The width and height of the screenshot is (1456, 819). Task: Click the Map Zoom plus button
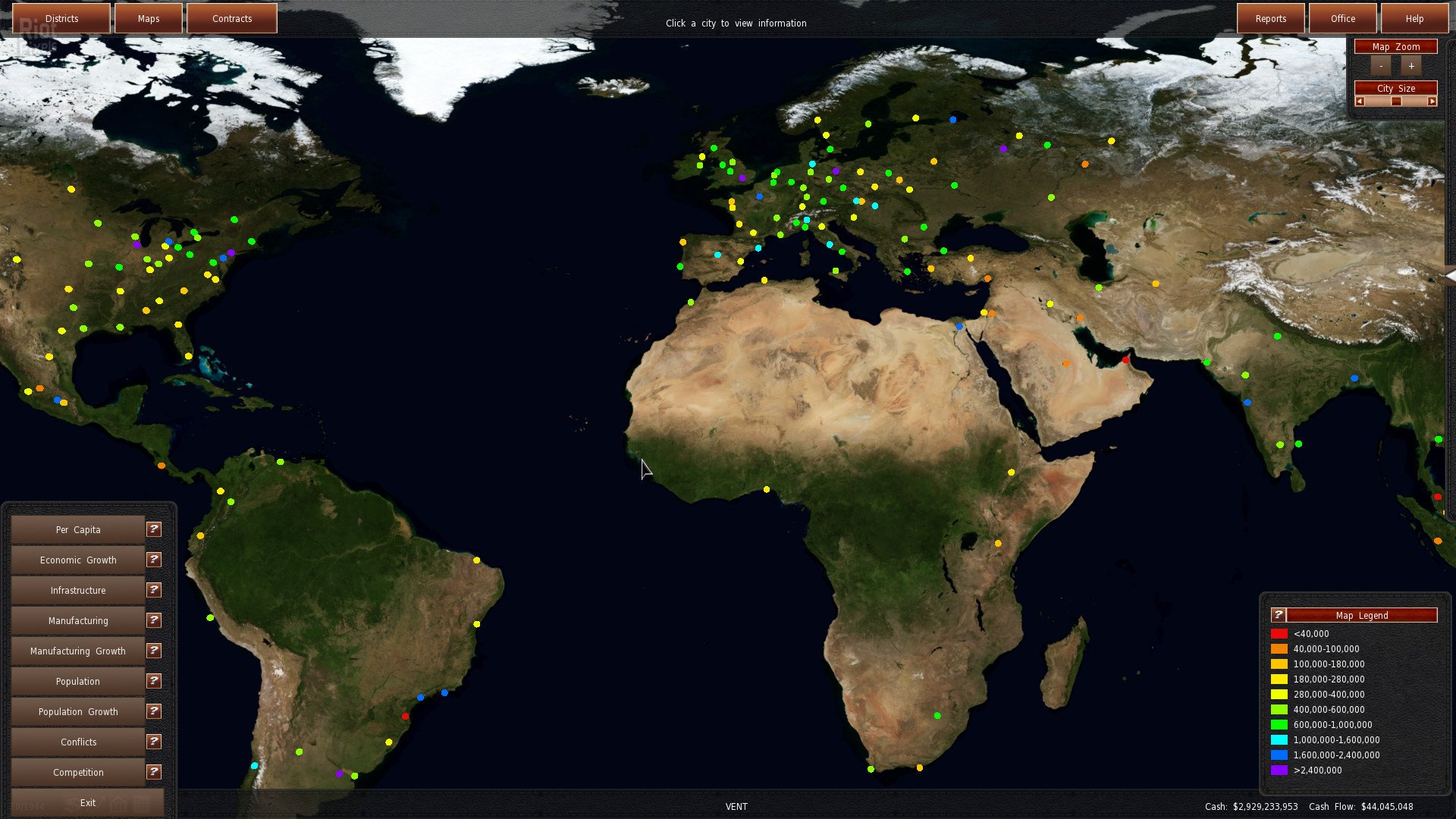[1410, 65]
